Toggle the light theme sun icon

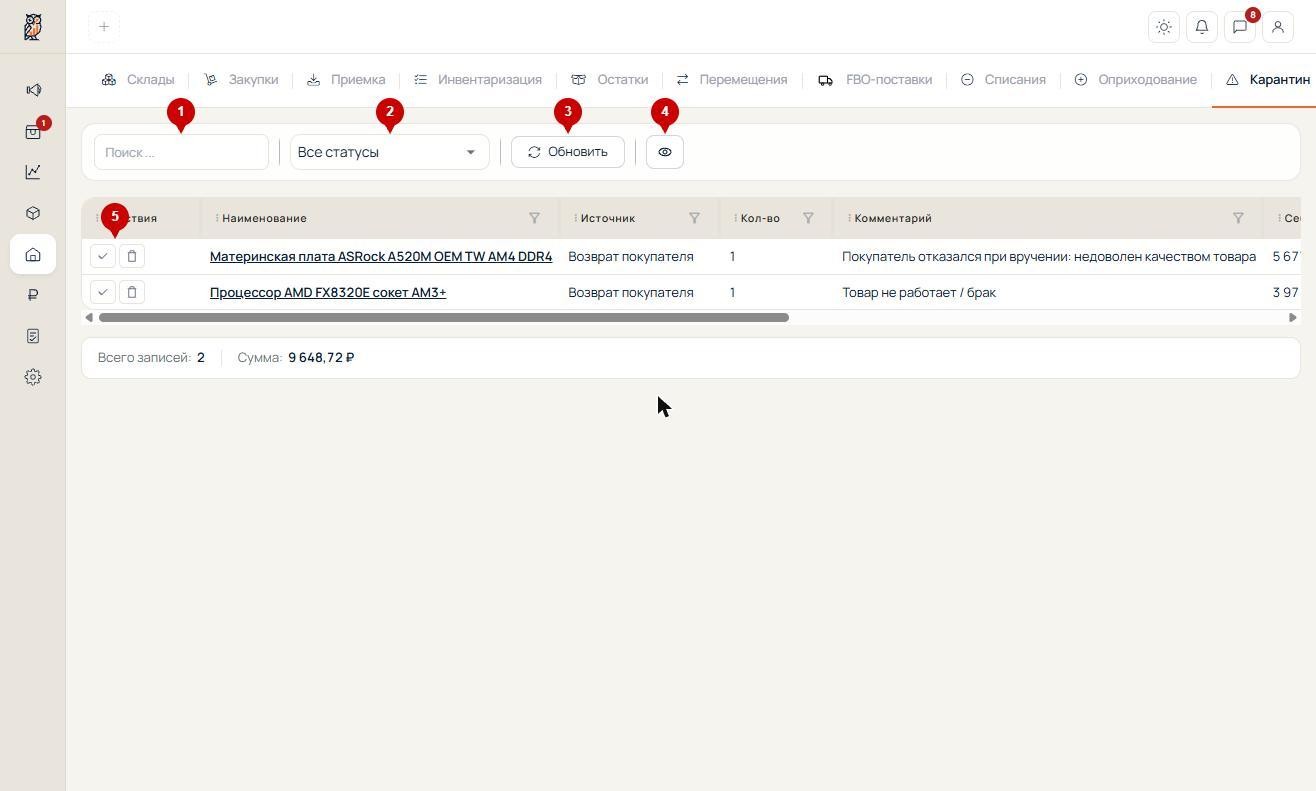click(1164, 27)
